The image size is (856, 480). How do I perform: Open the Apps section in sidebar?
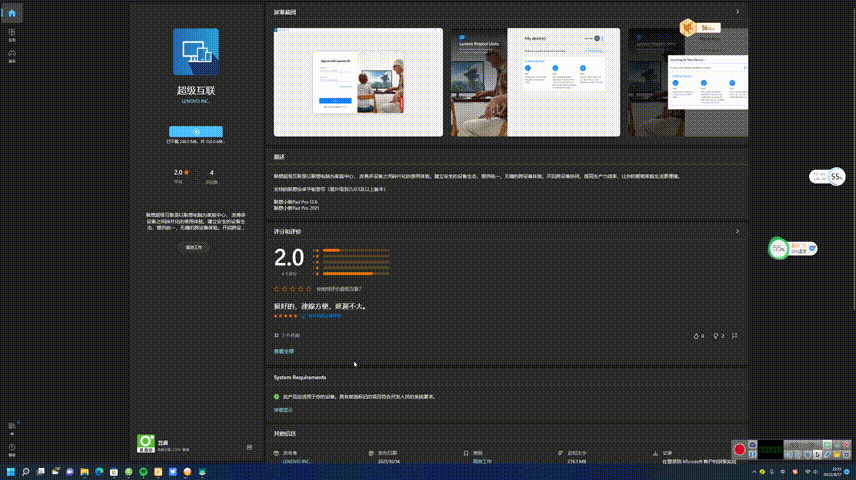(12, 34)
